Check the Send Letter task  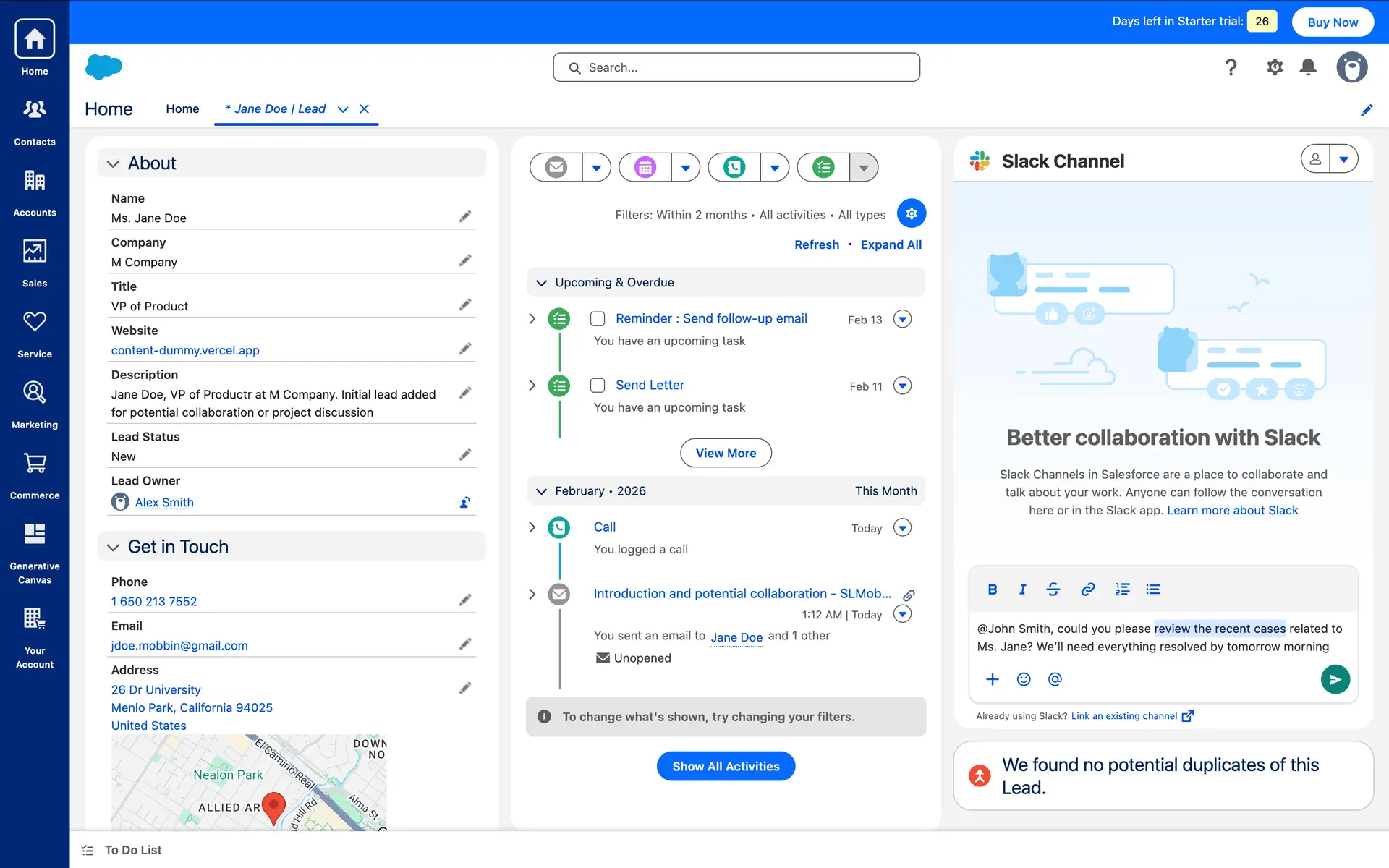click(x=598, y=386)
